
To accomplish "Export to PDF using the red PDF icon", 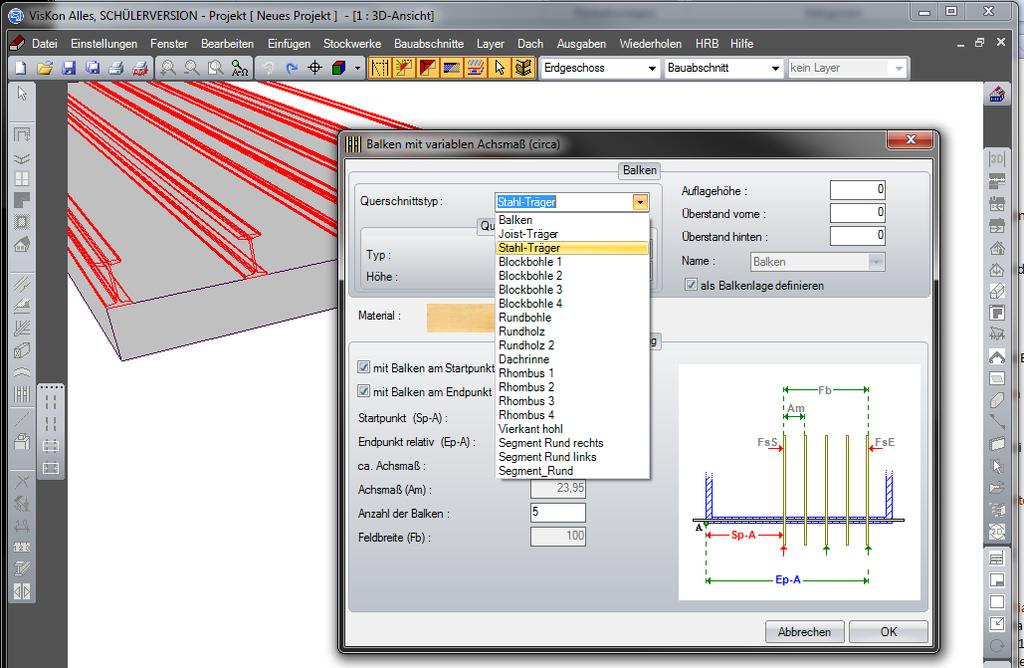I will pyautogui.click(x=140, y=68).
